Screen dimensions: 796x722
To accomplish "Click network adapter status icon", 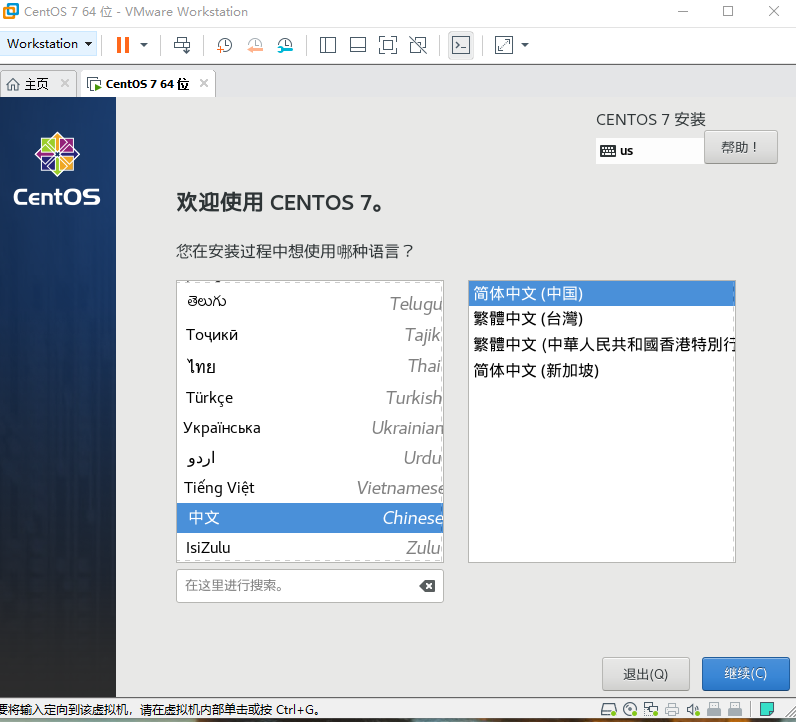I will click(651, 709).
